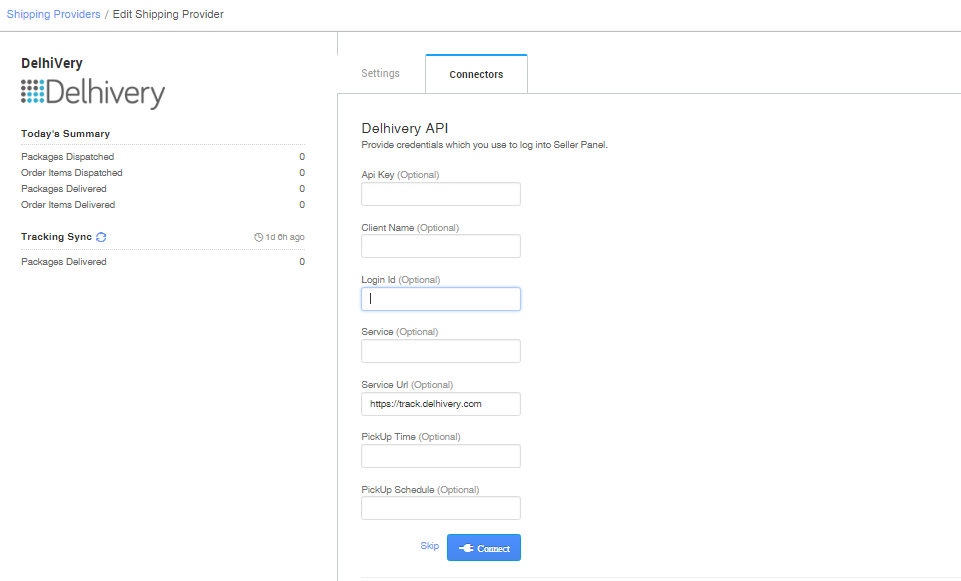The width and height of the screenshot is (961, 581).
Task: Click the Order Items Delivered count
Action: click(x=301, y=204)
